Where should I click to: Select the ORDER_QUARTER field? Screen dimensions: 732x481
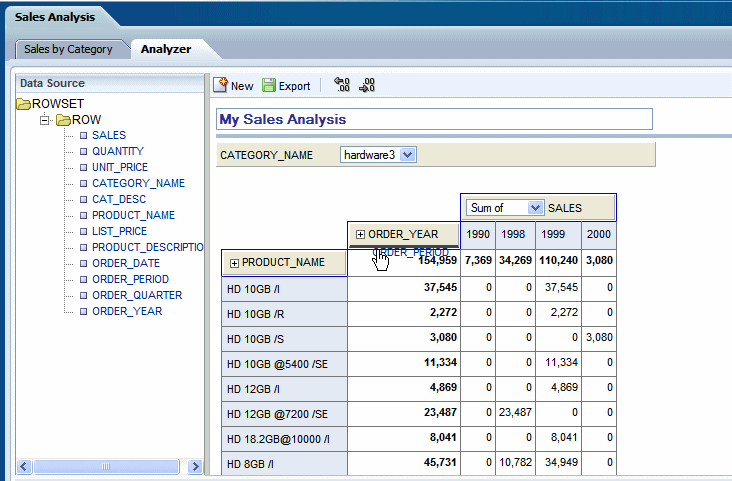[x=136, y=295]
